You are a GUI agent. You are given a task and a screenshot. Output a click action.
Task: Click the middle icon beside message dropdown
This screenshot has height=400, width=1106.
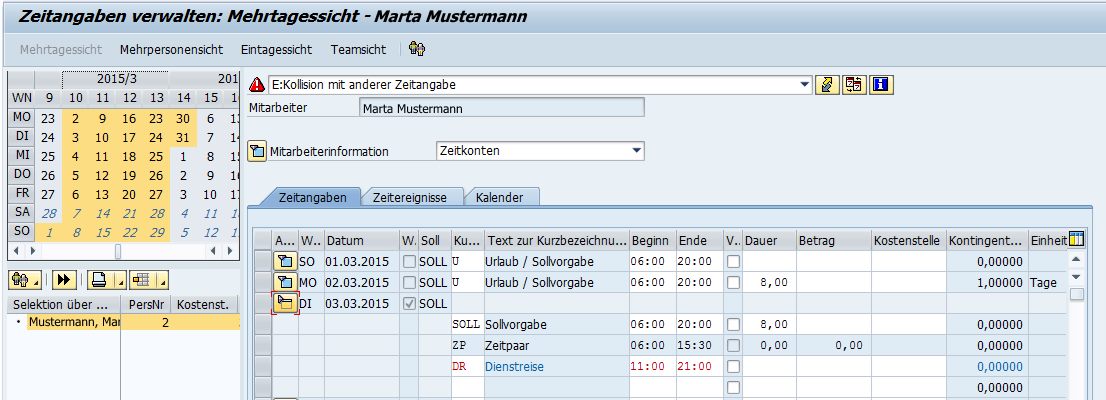click(x=853, y=86)
